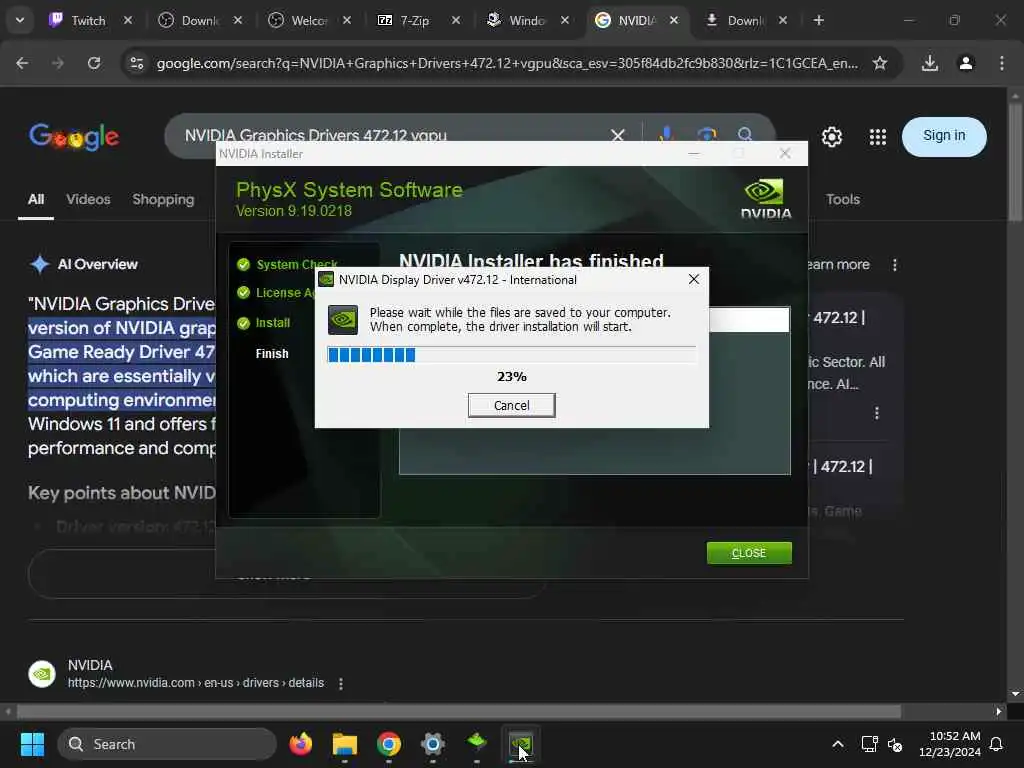Viewport: 1024px width, 768px height.
Task: Click the Chrome address bar URL
Action: pyautogui.click(x=507, y=63)
